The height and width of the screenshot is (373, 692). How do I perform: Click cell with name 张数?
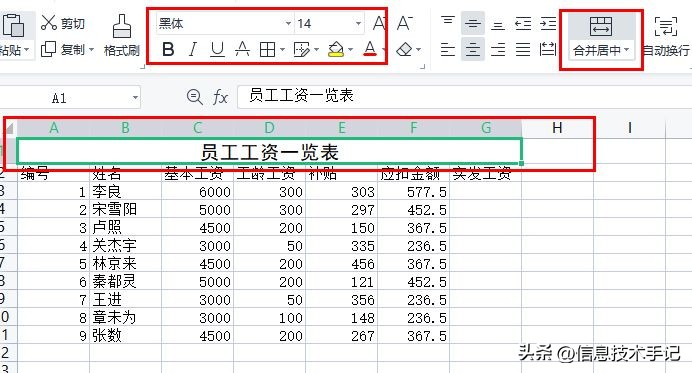pos(125,335)
